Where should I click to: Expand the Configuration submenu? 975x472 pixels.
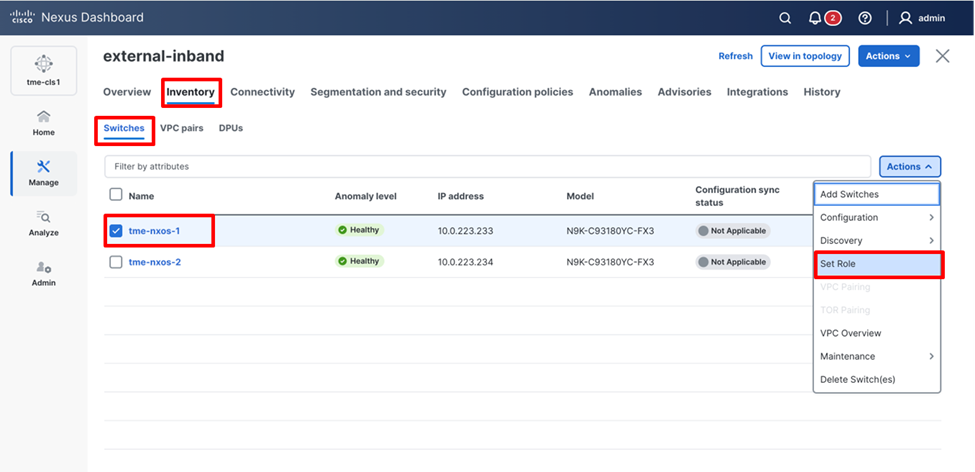(876, 218)
